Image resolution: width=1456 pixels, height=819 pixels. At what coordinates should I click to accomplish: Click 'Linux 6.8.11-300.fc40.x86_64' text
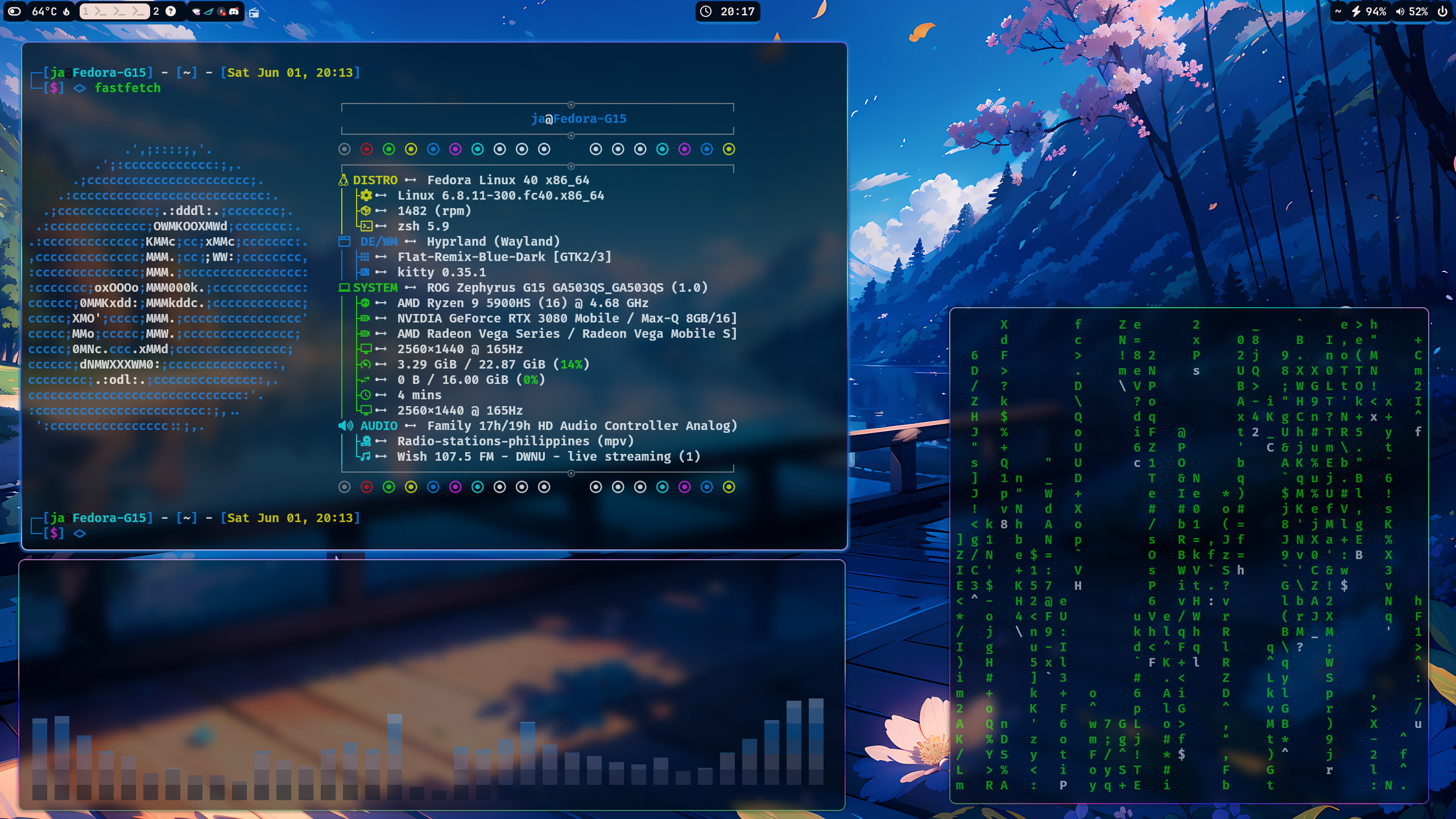tap(500, 195)
